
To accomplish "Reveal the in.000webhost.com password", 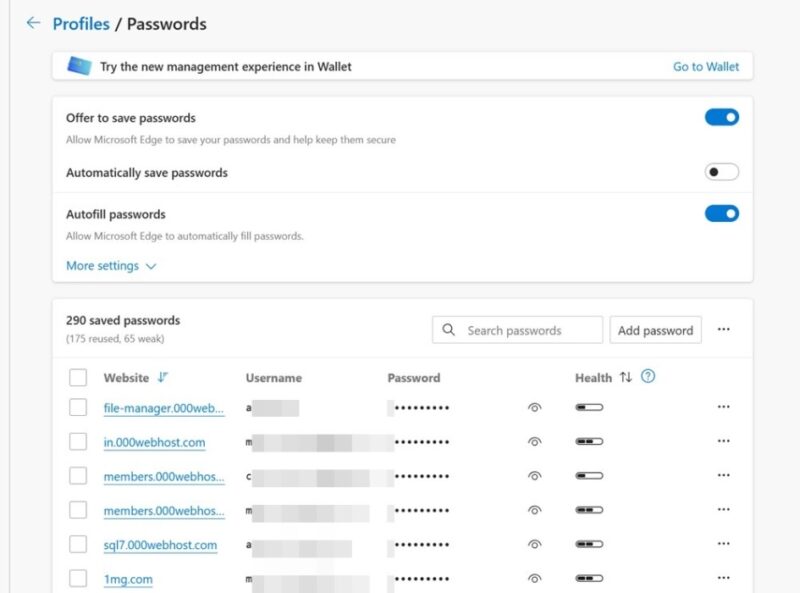I will click(534, 441).
